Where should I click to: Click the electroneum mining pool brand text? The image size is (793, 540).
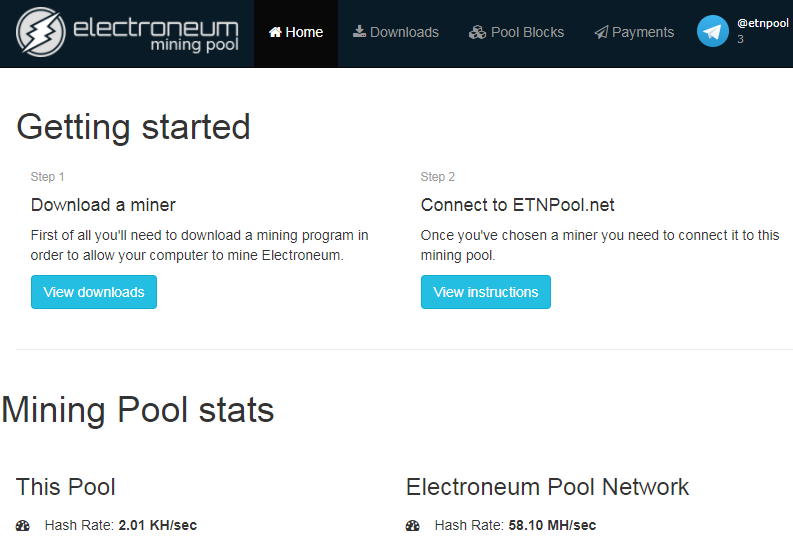coord(155,33)
